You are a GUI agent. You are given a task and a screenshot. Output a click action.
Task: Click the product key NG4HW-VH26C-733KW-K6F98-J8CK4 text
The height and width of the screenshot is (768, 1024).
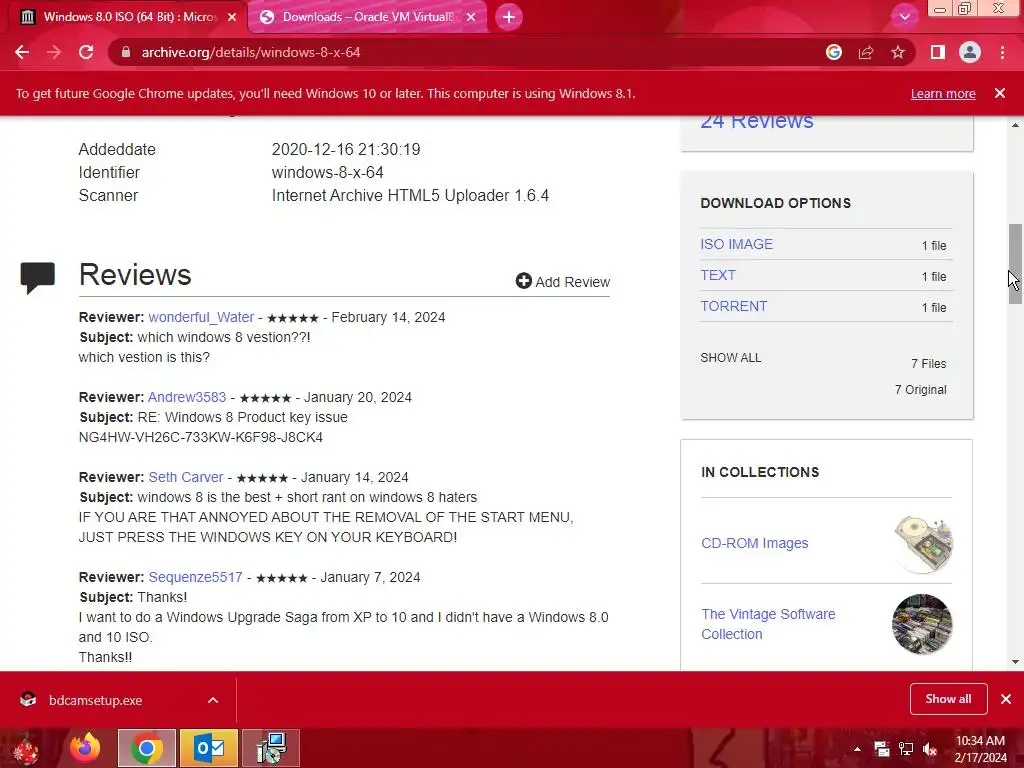click(x=200, y=438)
